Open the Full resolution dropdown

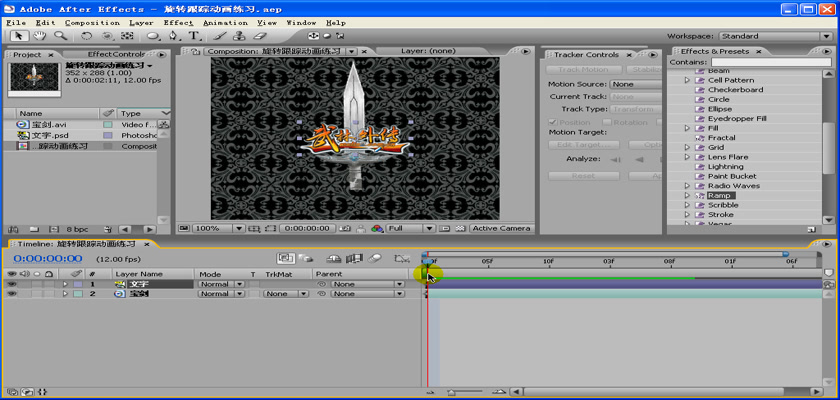pyautogui.click(x=411, y=228)
